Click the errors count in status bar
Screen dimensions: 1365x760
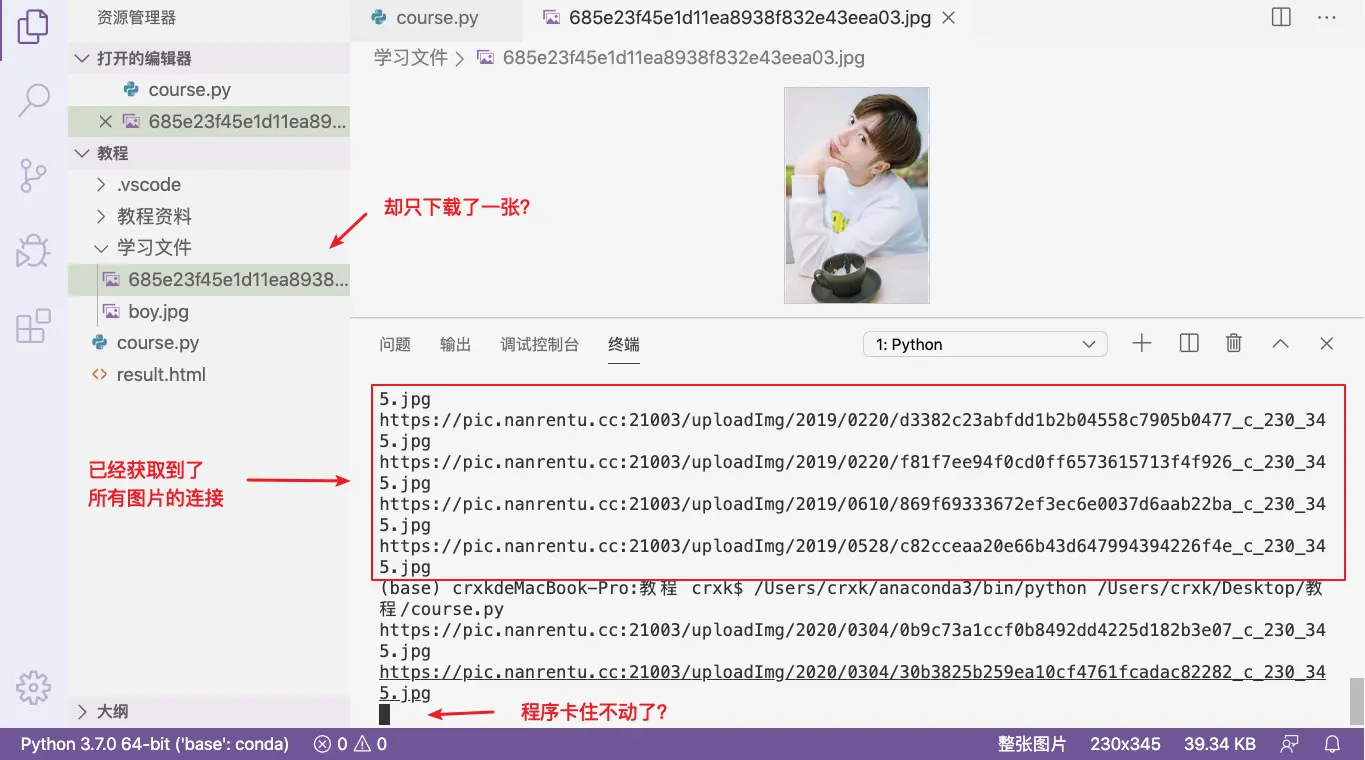click(330, 743)
